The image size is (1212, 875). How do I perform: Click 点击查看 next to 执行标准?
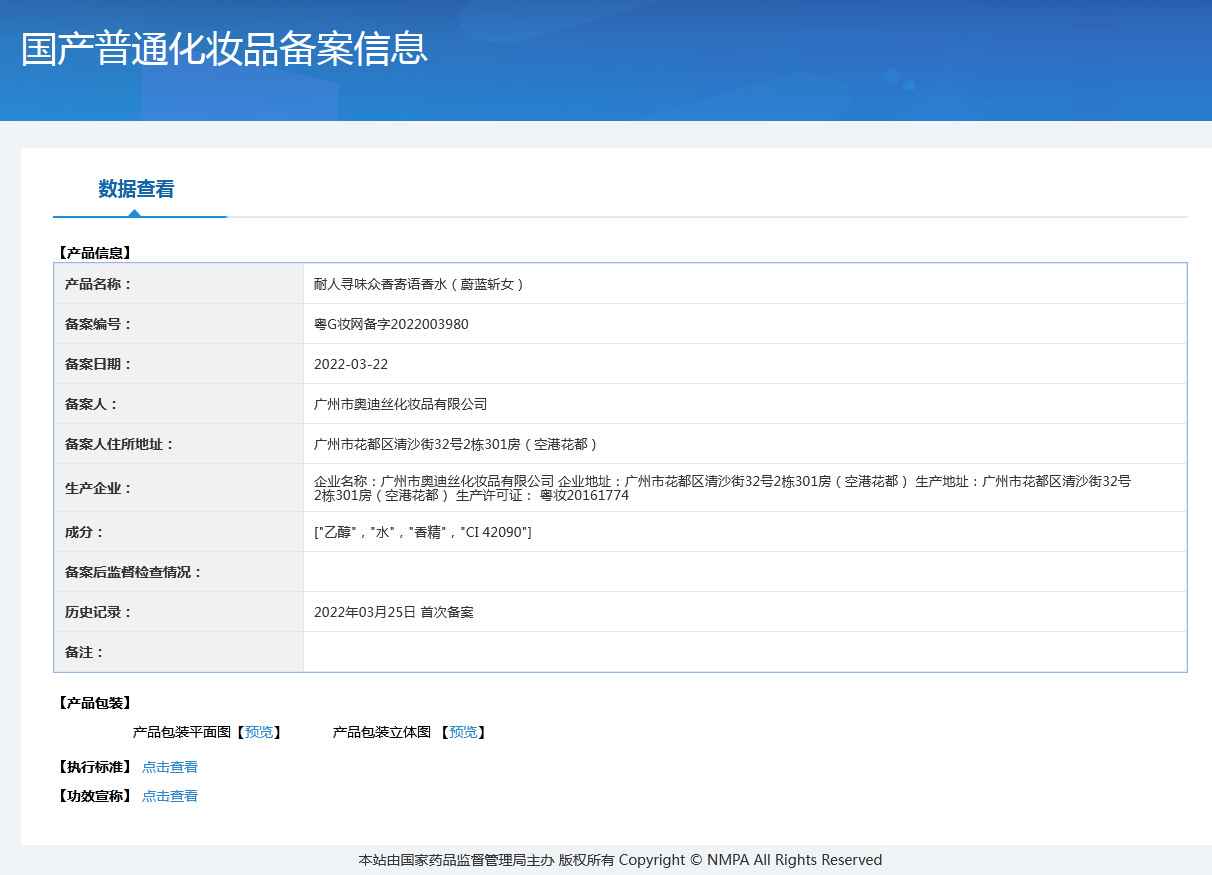(169, 767)
